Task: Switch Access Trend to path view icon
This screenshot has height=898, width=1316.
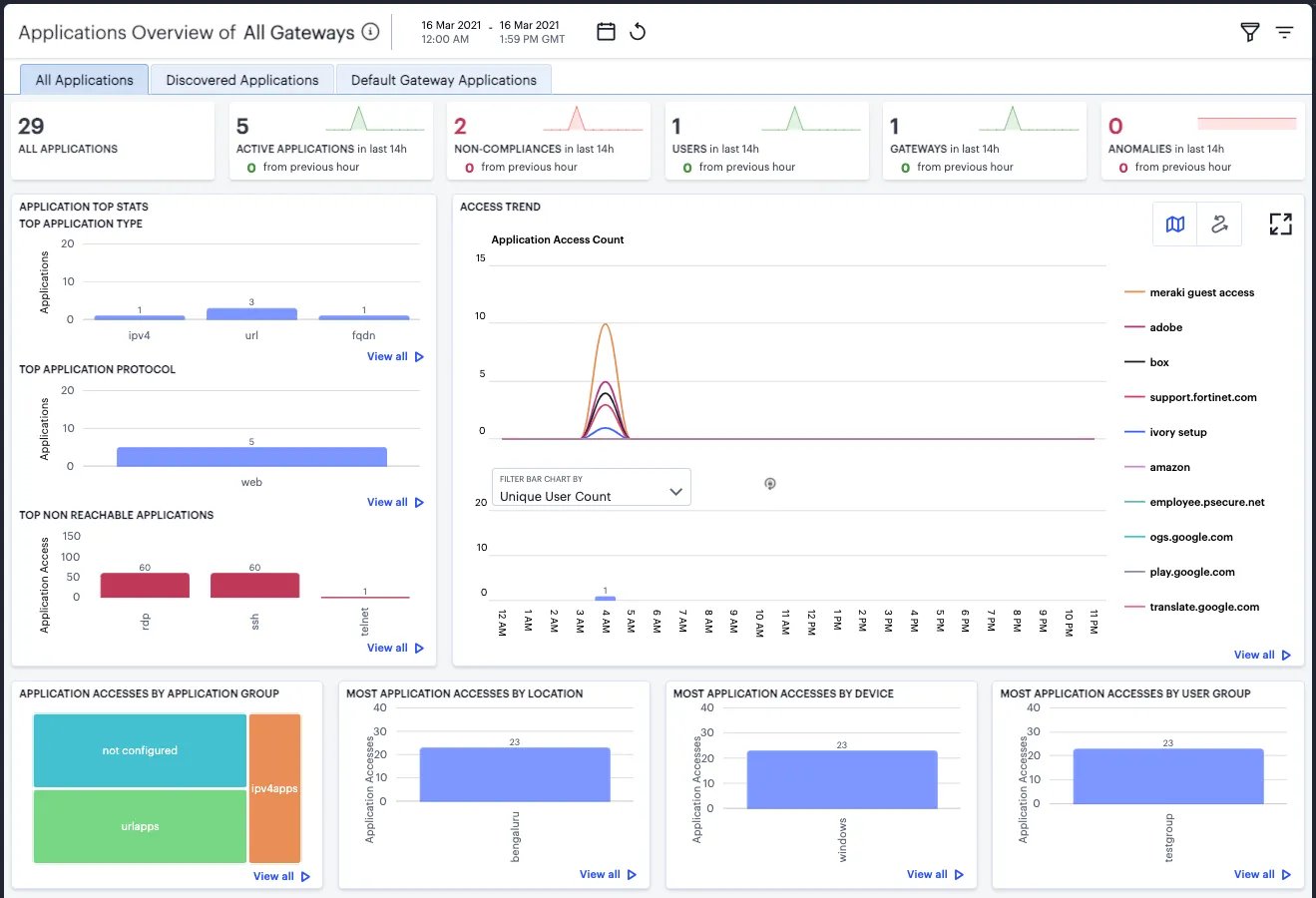Action: tap(1219, 224)
